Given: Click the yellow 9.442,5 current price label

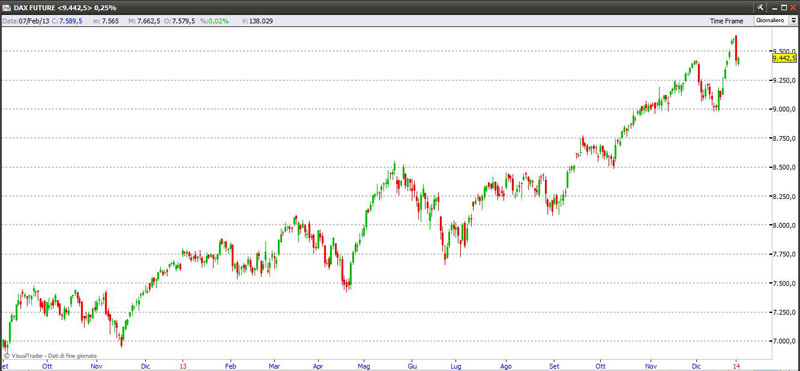Looking at the screenshot, I should tap(785, 59).
